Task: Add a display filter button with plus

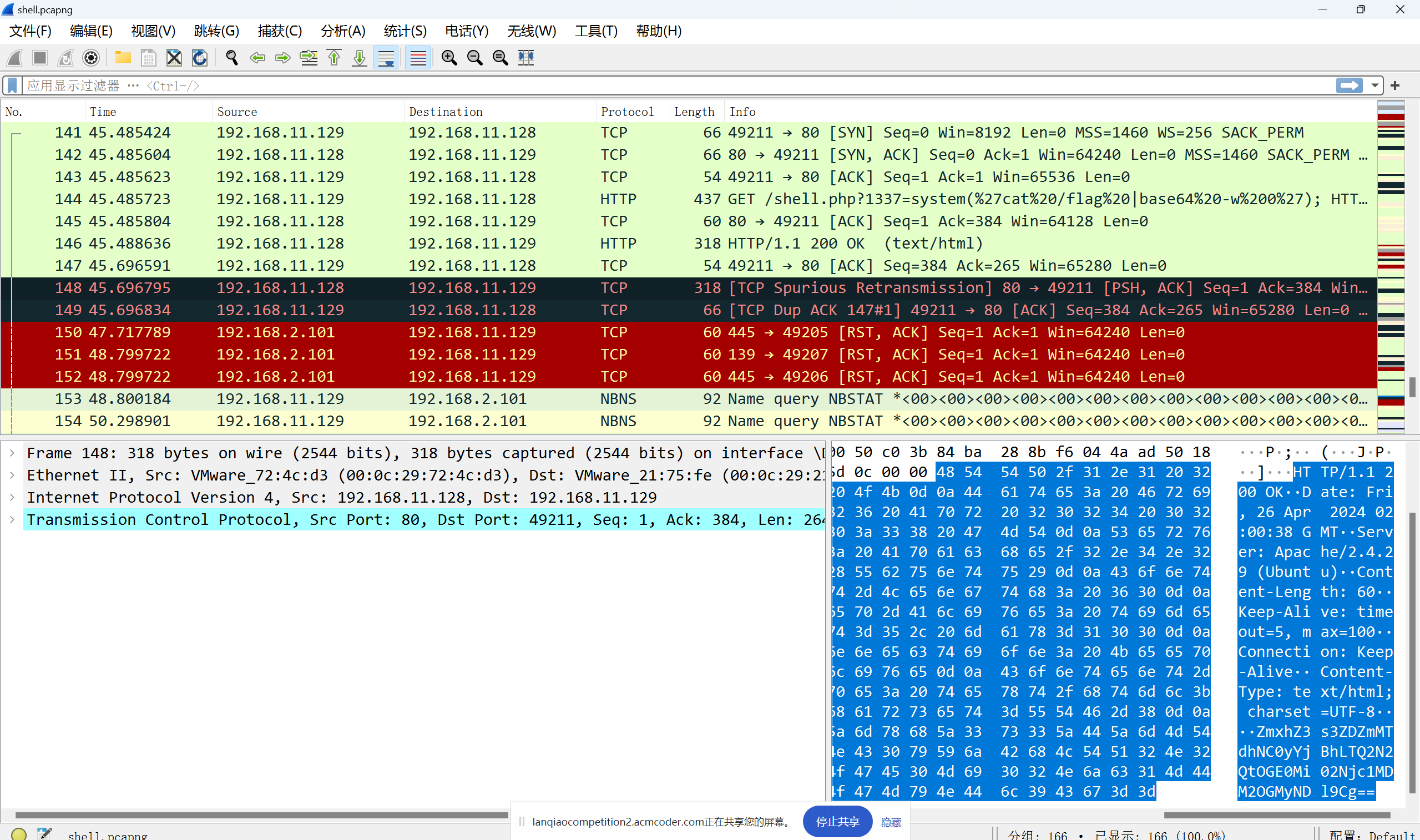Action: pos(1395,85)
